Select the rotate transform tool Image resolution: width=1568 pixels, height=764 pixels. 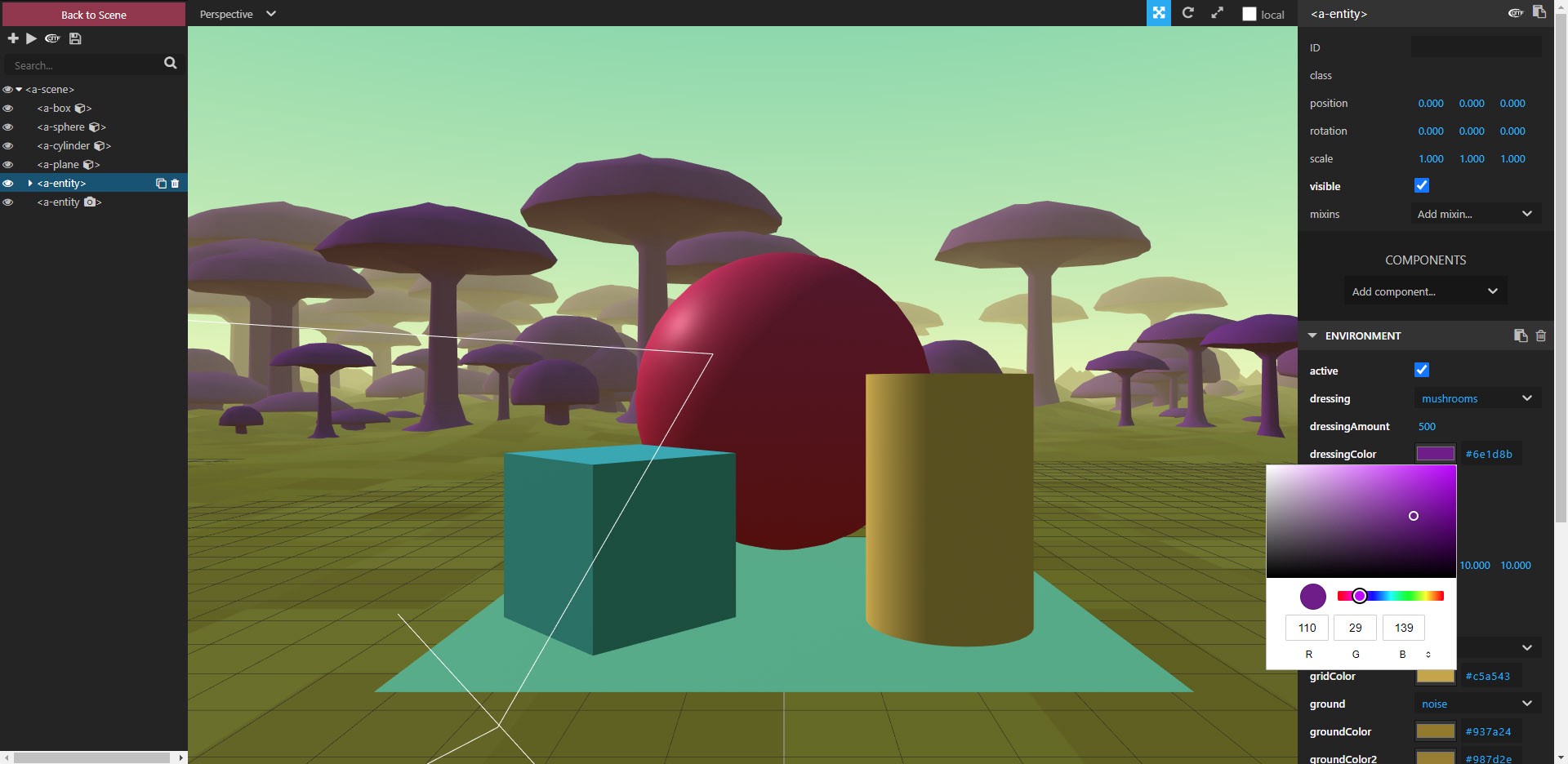tap(1188, 13)
